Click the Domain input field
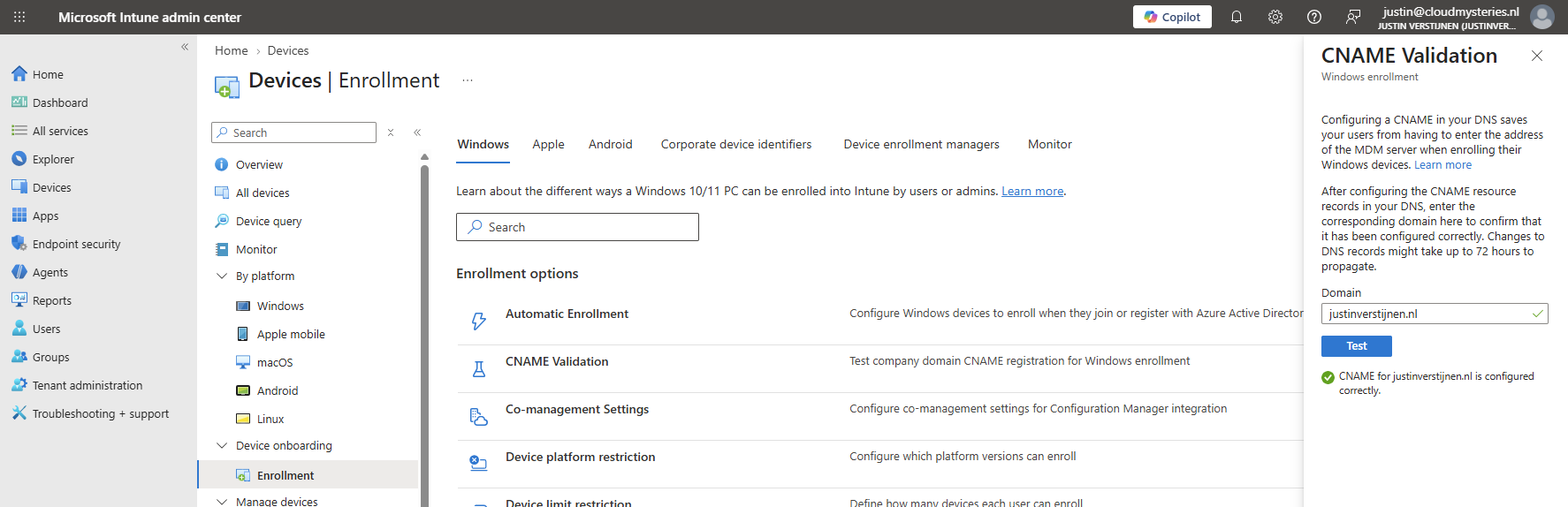Screen dimensions: 1568x507 pos(1435,314)
